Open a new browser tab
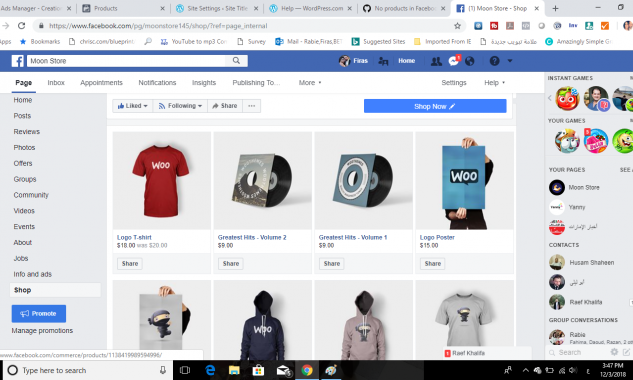The image size is (633, 380). coord(555,8)
